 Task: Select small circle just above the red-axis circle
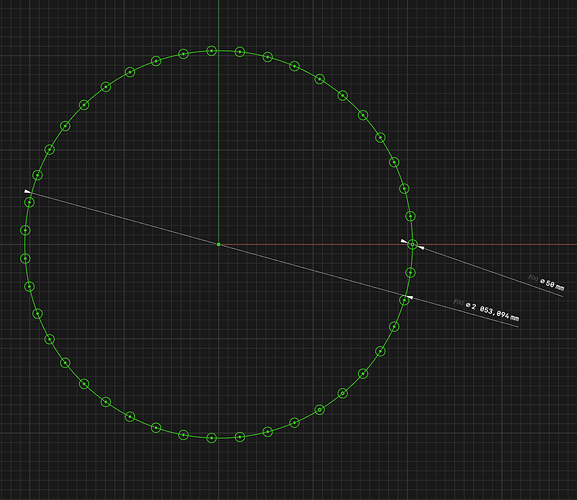coord(410,216)
